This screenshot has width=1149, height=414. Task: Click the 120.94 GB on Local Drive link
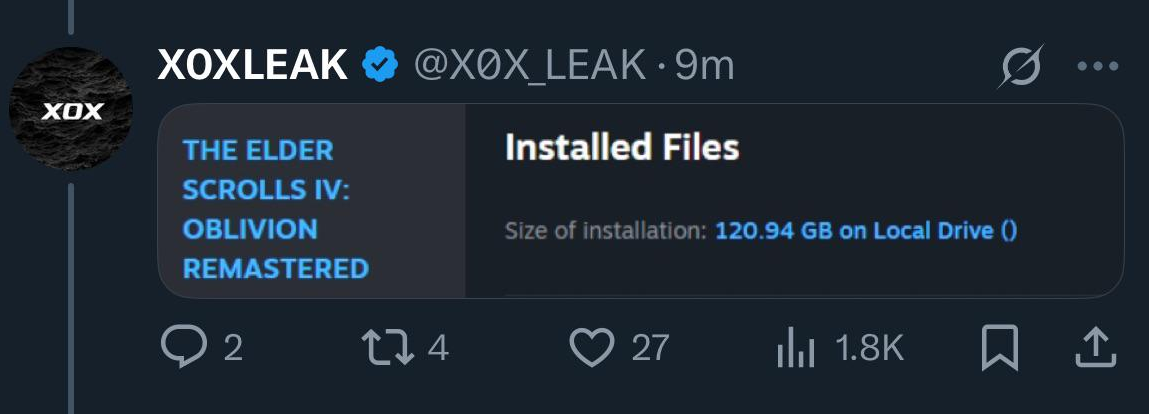point(866,231)
